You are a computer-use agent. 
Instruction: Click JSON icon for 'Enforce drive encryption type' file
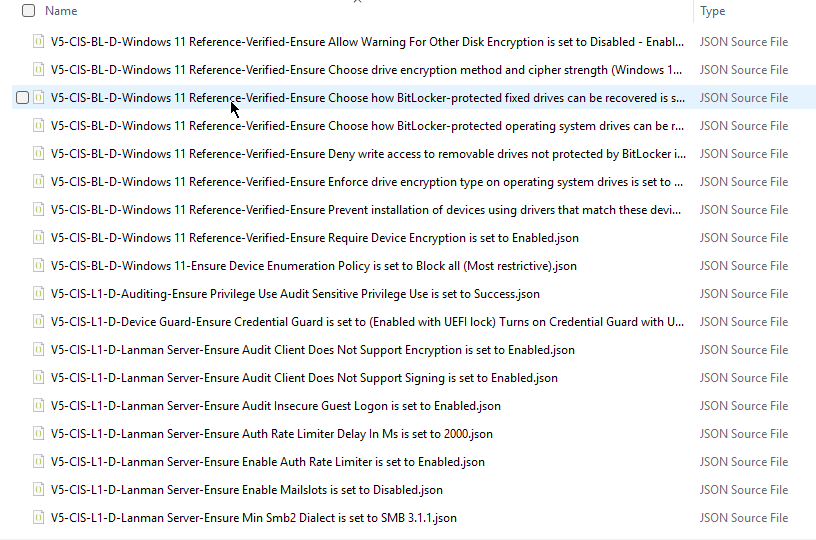pos(39,182)
